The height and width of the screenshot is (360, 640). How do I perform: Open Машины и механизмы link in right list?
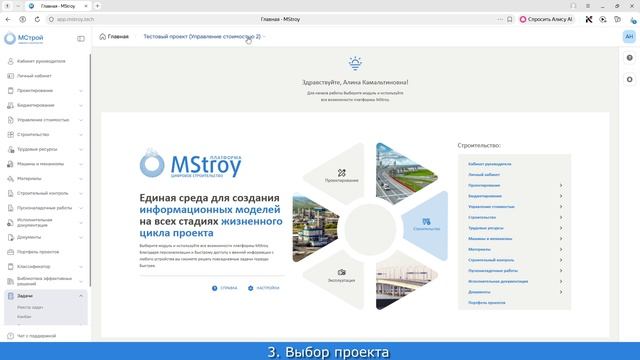pos(490,239)
